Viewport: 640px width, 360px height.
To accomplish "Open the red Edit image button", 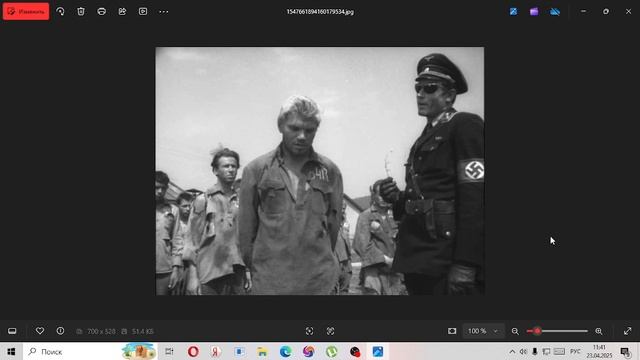I will coord(26,11).
